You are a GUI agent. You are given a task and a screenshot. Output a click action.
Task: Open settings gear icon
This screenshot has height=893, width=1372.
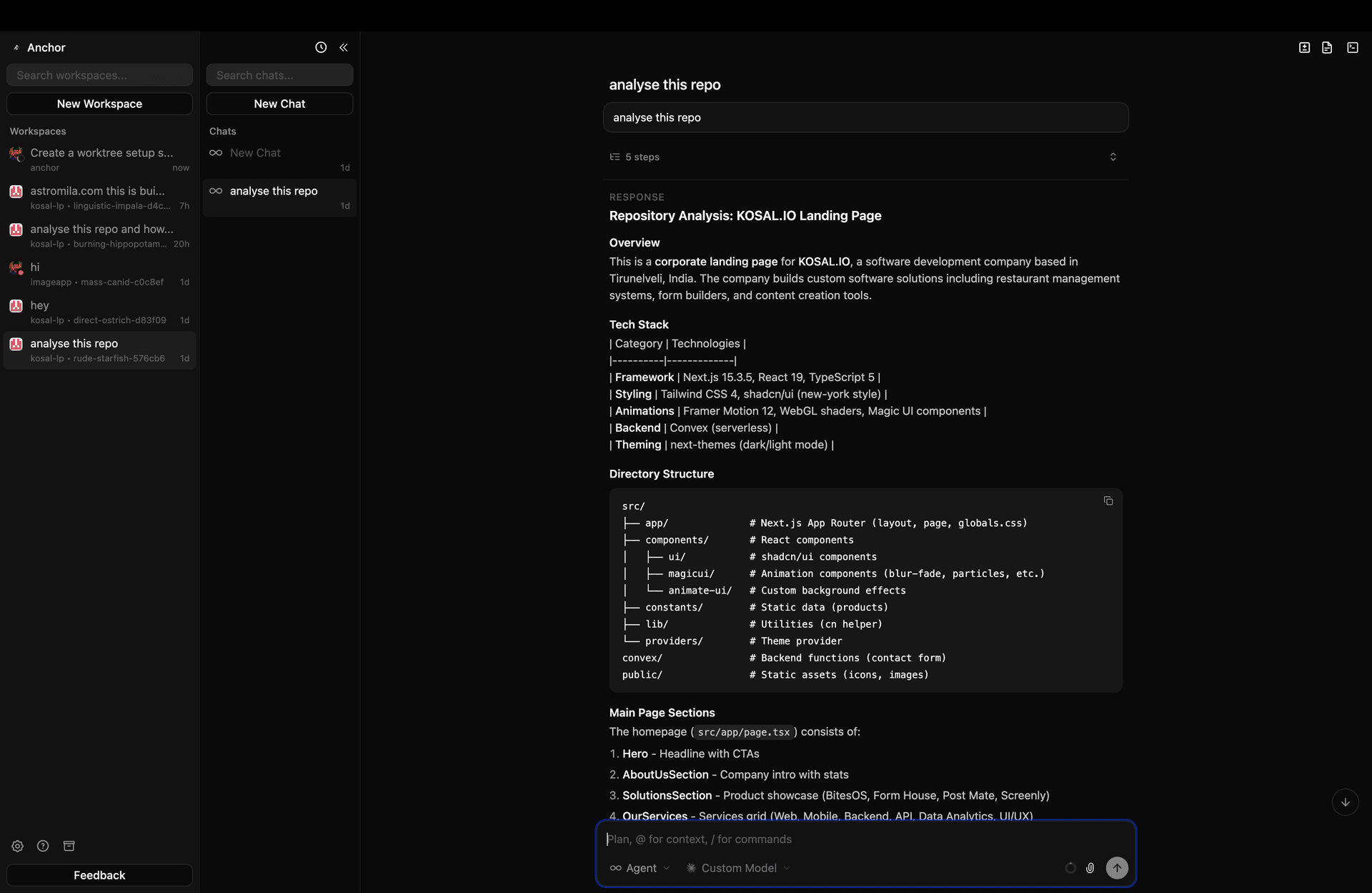point(18,846)
